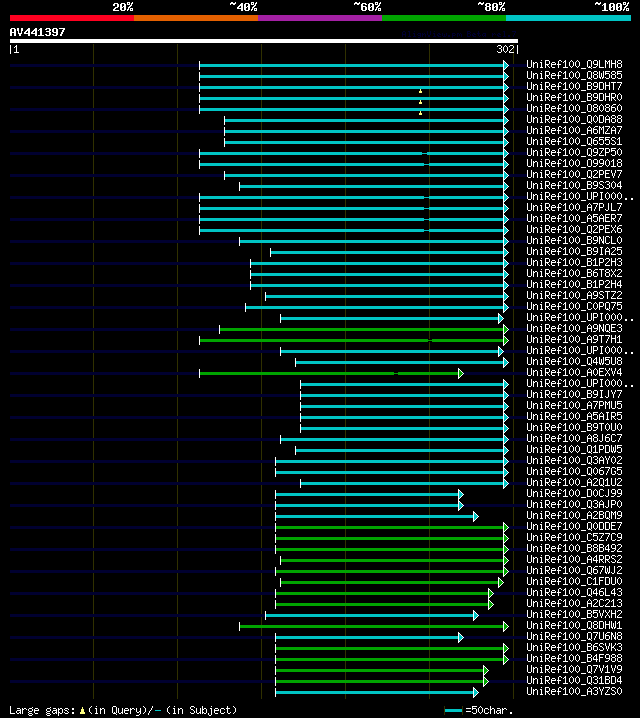Screen dimensions: 640x718
Task: Select the UniRef100_A2BQM9 label
Action: (574, 515)
